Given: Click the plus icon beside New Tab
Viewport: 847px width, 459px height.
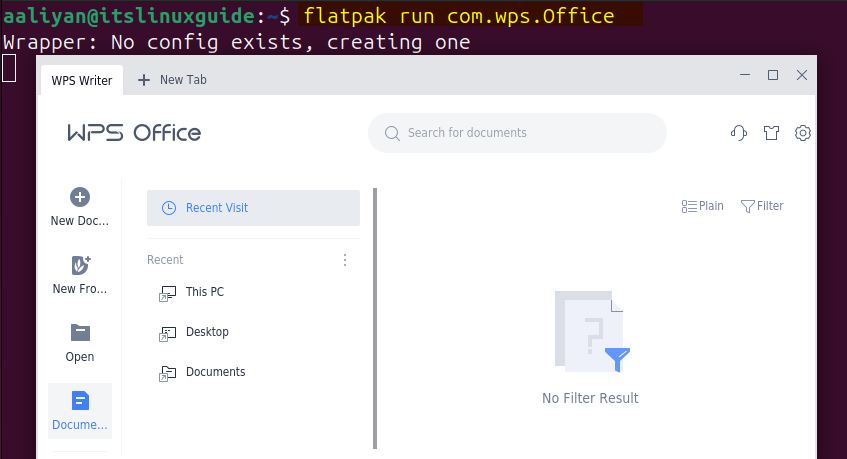Looking at the screenshot, I should click(144, 80).
